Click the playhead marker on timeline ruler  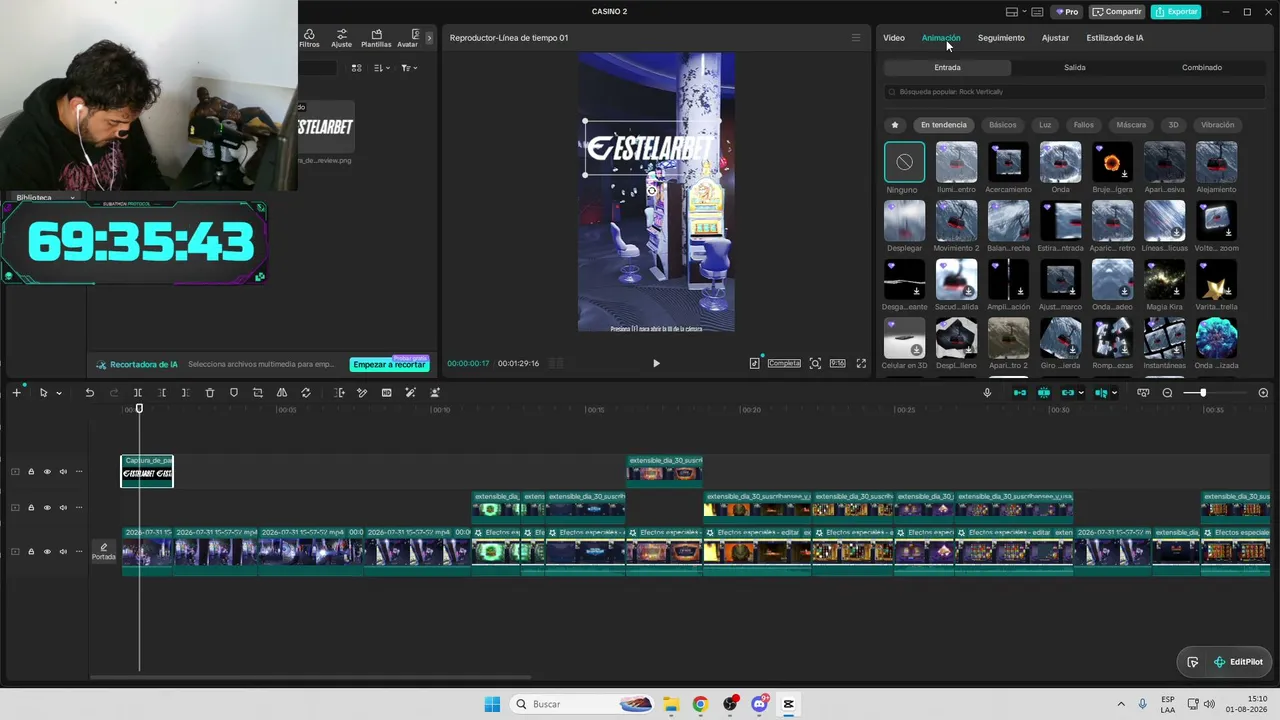point(139,408)
